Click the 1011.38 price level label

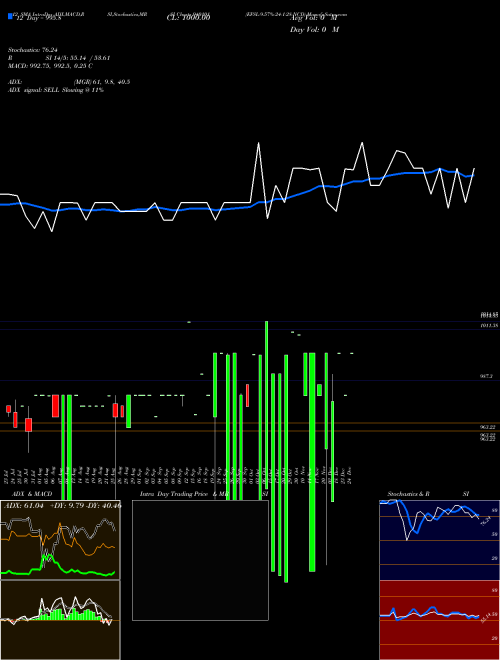tap(489, 325)
